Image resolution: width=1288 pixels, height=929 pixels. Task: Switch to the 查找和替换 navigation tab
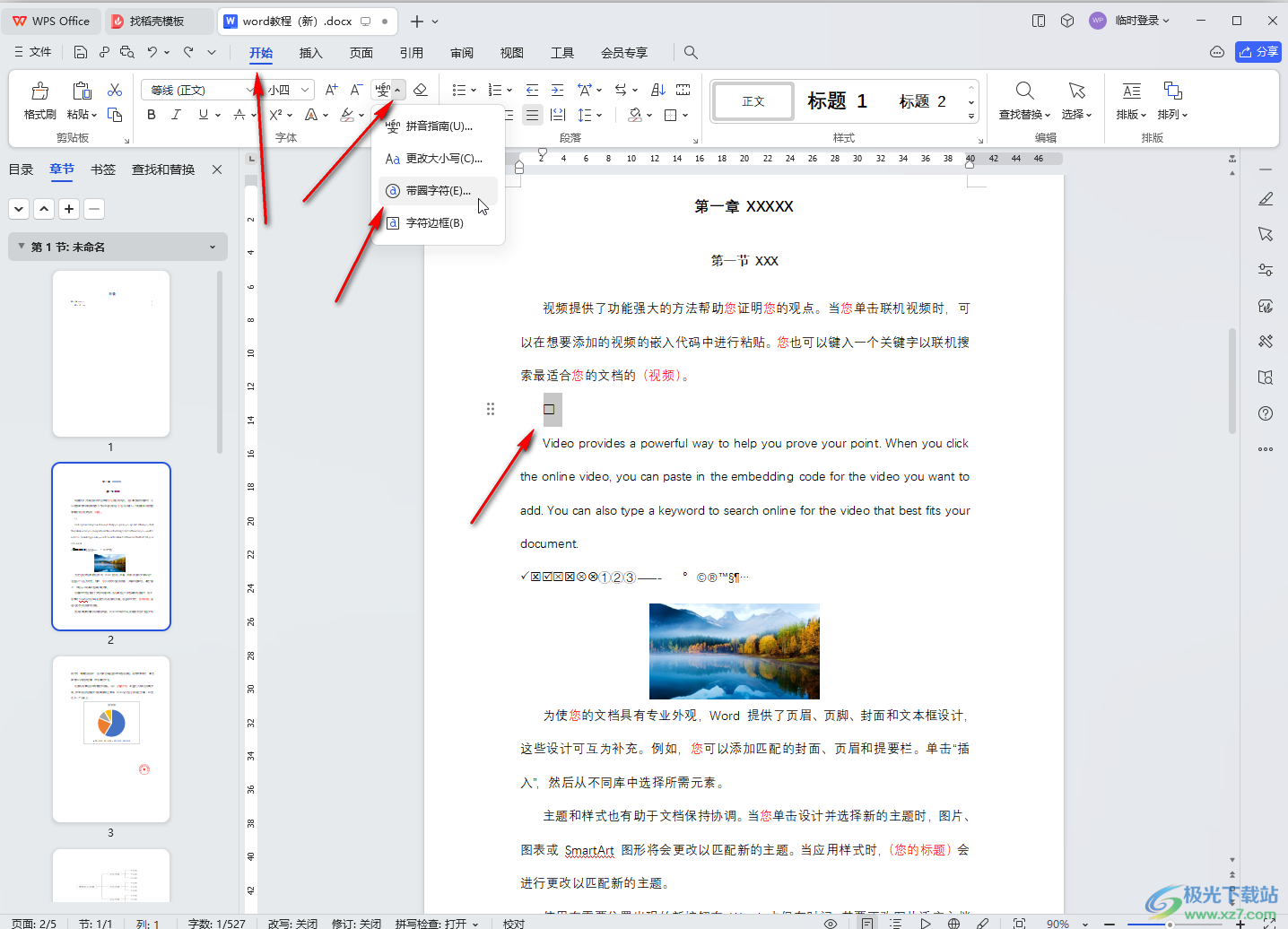(163, 169)
